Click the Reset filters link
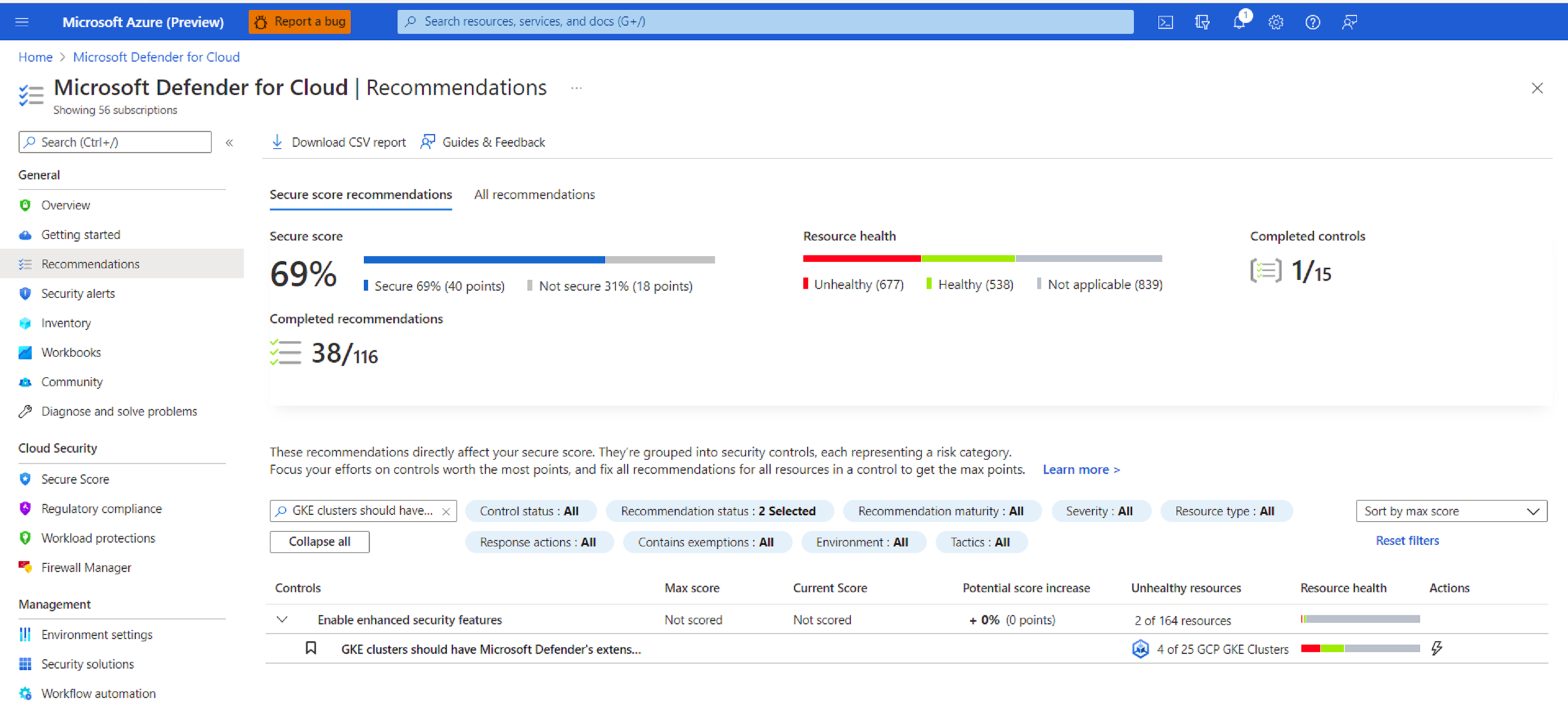The width and height of the screenshot is (1568, 710). click(x=1407, y=540)
